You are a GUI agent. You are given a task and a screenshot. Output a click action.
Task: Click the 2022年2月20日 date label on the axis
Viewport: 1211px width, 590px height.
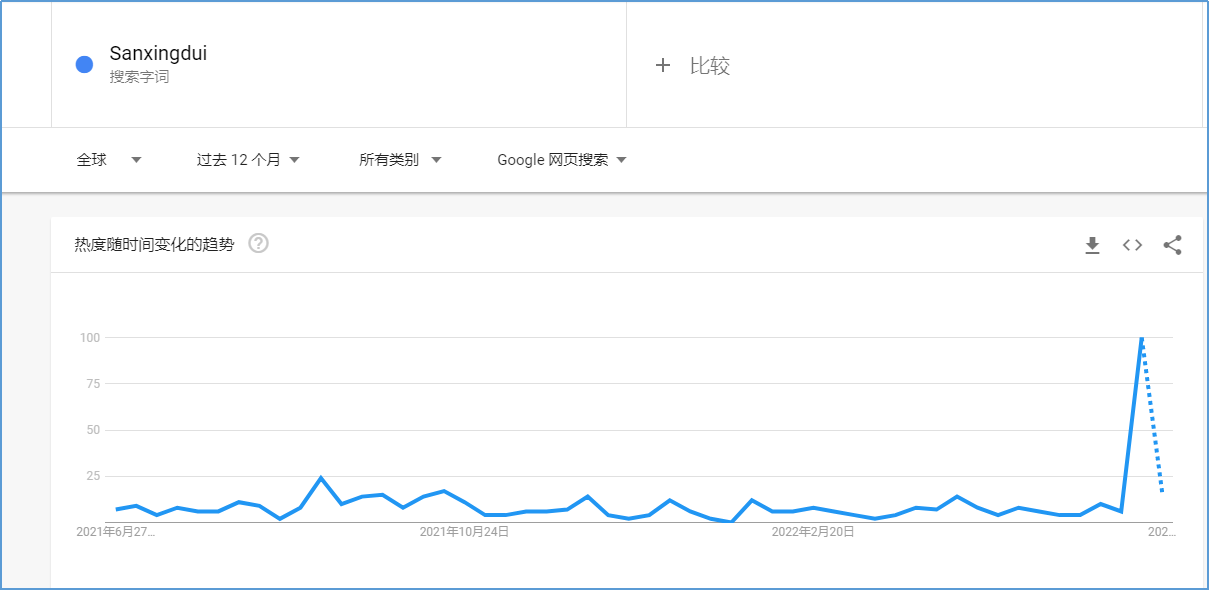(x=812, y=532)
